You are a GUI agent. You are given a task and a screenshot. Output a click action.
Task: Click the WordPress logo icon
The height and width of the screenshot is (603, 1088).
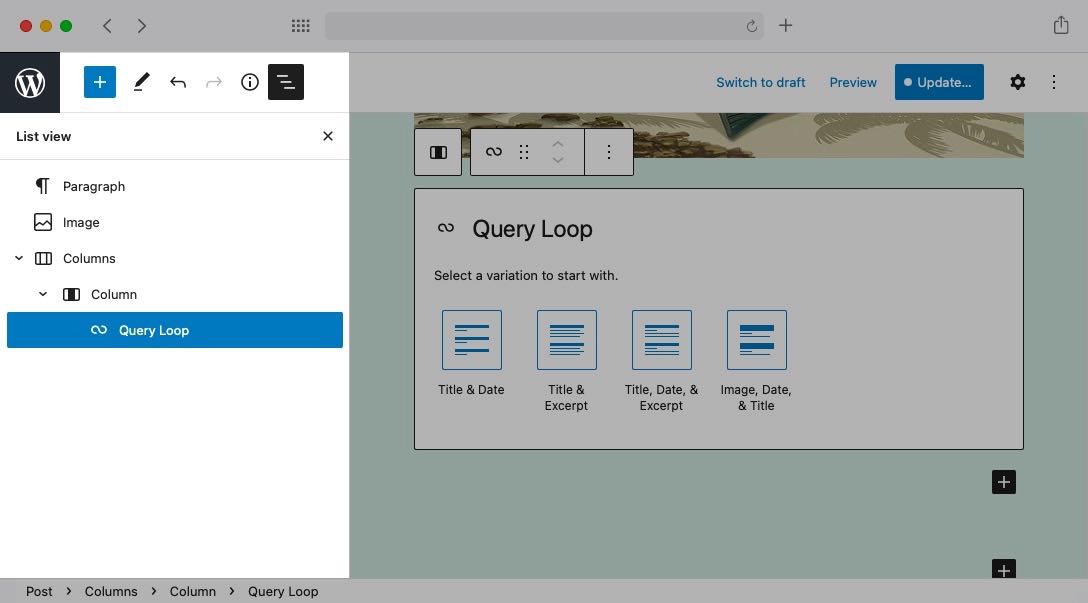point(29,82)
